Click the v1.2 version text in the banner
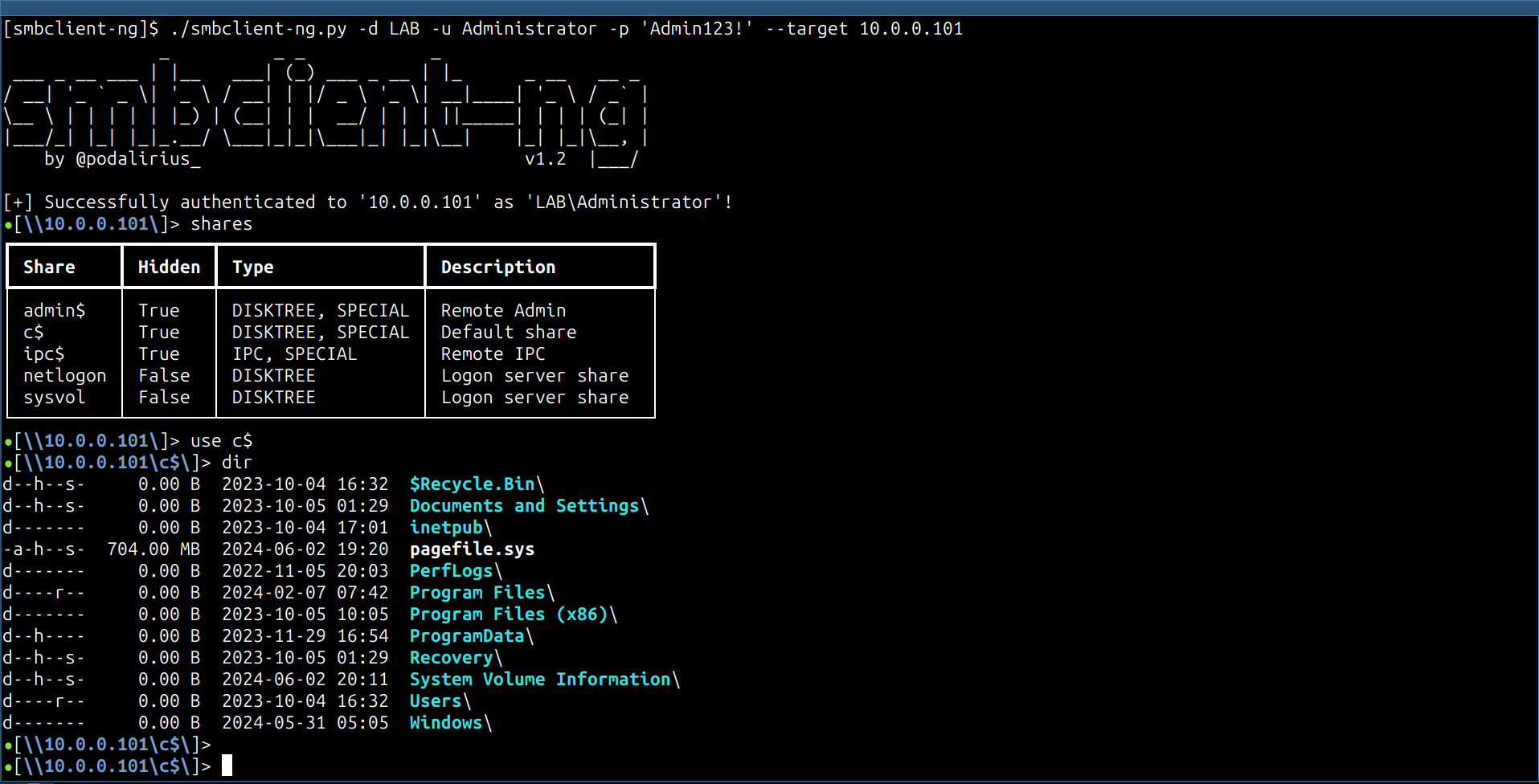 (x=545, y=159)
